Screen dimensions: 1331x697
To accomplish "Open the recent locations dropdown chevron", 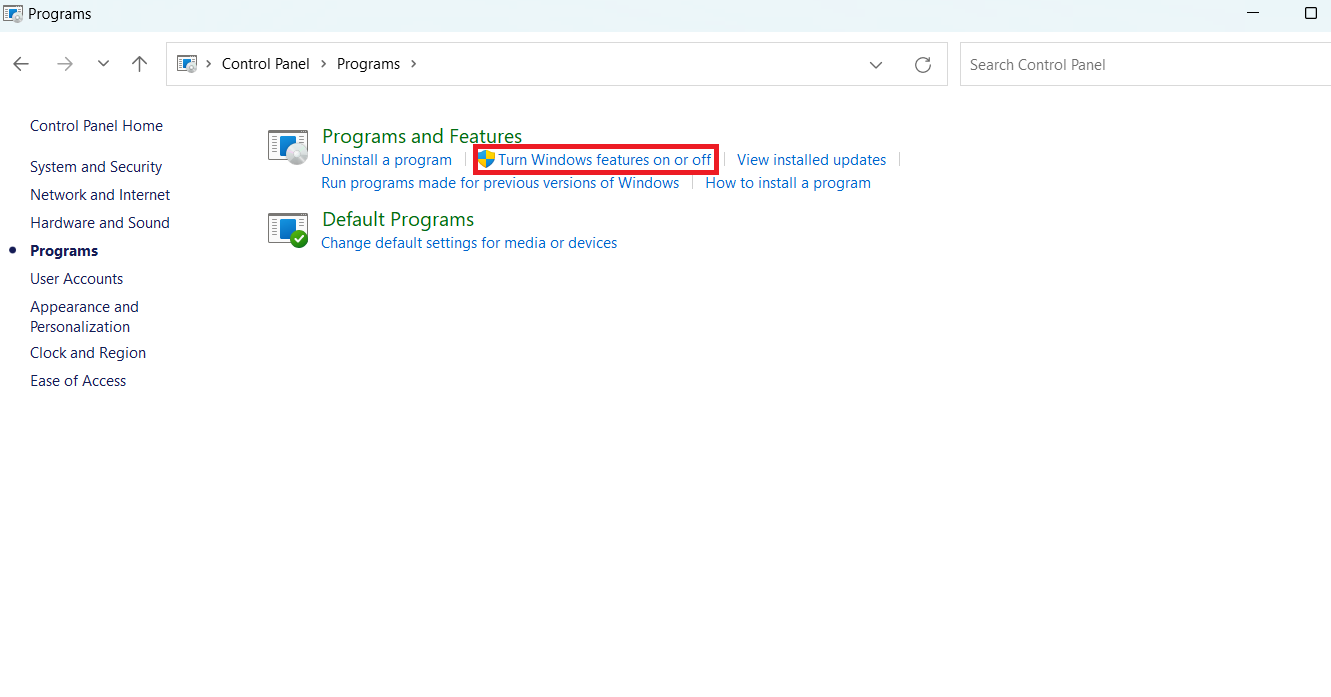I will (103, 64).
